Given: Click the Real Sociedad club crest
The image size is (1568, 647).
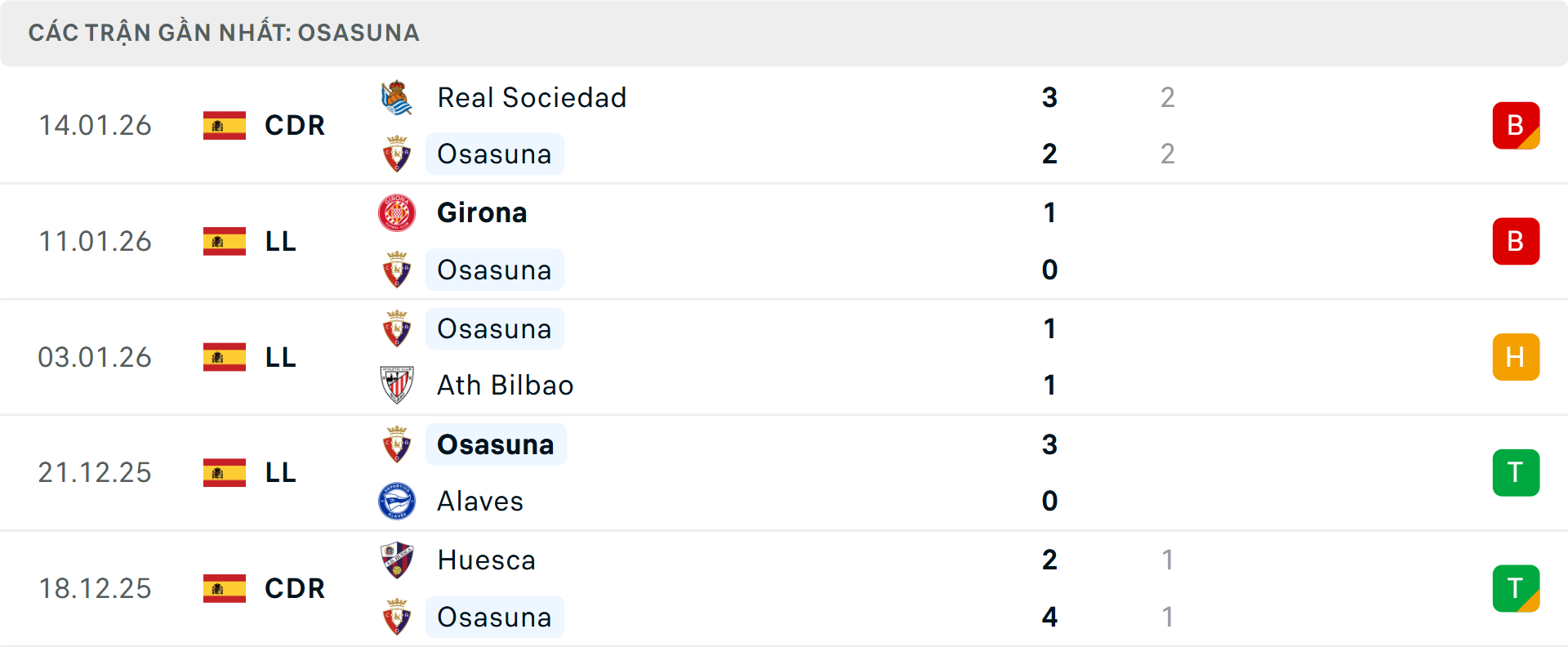Looking at the screenshot, I should tap(397, 96).
